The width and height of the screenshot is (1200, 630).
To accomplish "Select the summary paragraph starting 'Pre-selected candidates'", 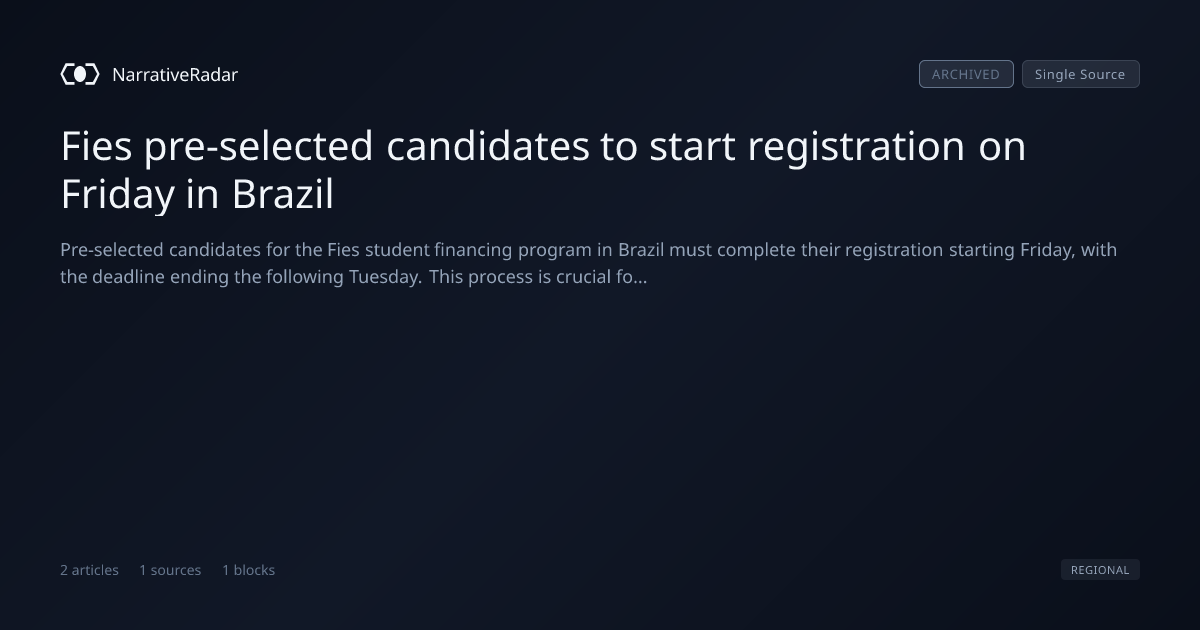I will click(x=588, y=263).
